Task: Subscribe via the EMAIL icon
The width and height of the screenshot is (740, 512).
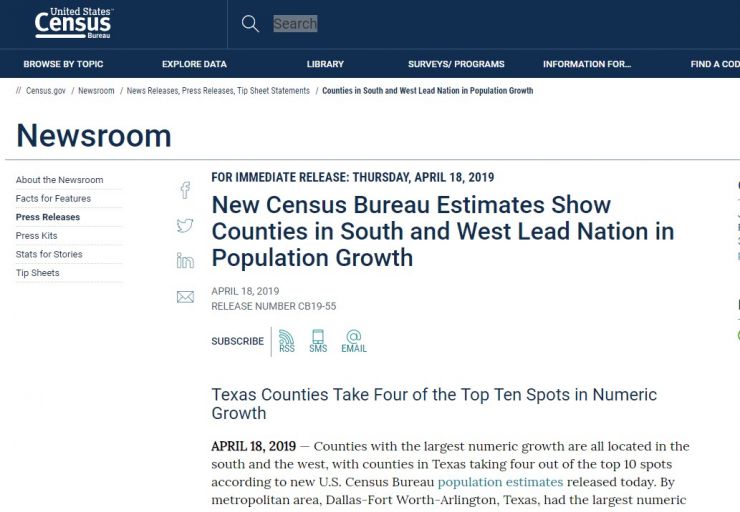Action: (x=354, y=341)
